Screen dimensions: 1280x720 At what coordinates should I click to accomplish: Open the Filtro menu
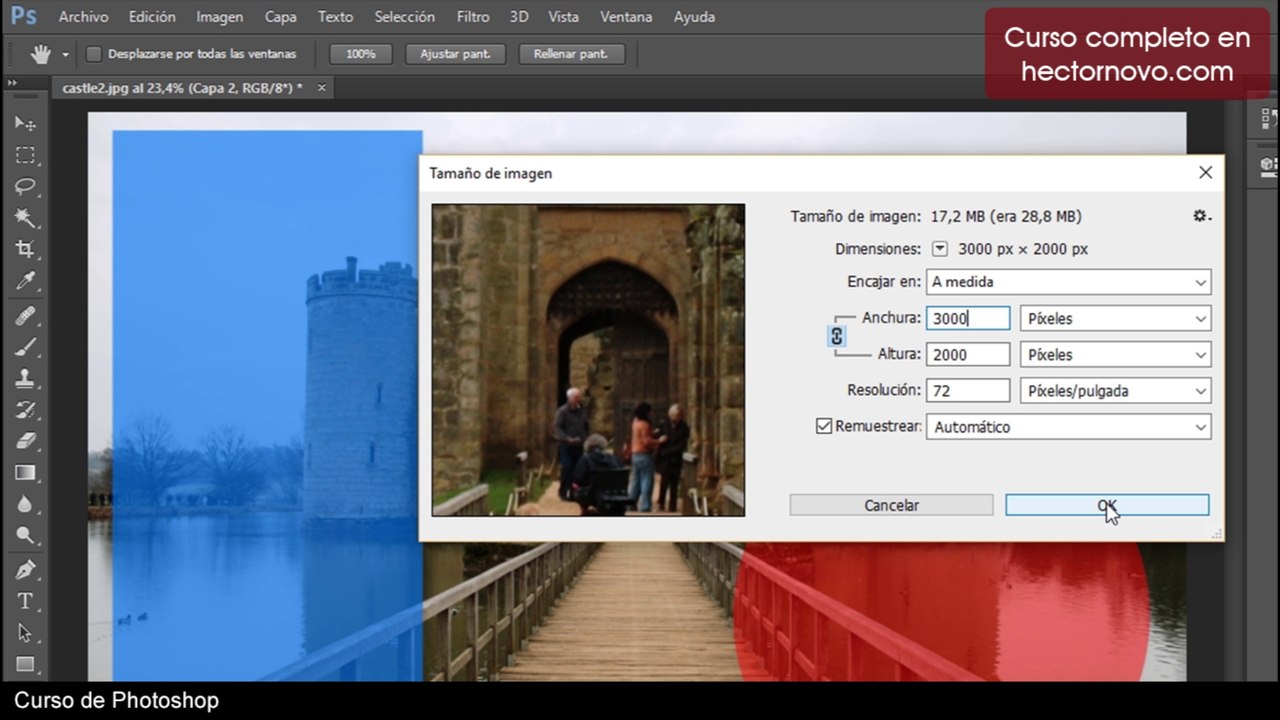coord(473,17)
